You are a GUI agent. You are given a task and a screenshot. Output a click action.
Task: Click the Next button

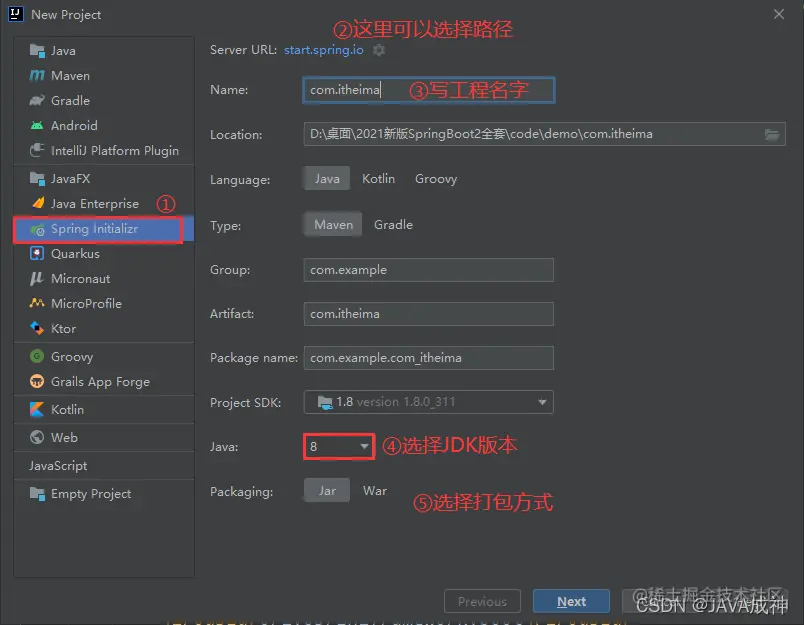pos(571,601)
